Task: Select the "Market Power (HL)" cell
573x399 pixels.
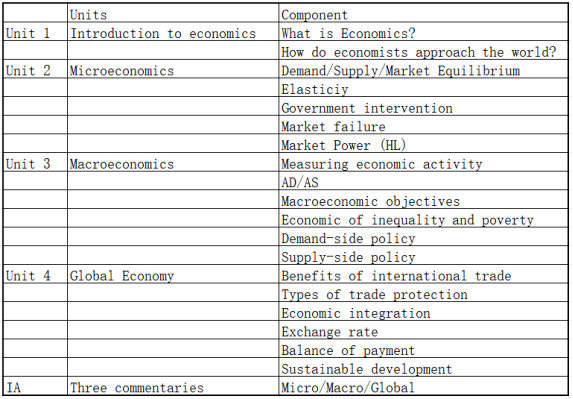Action: [x=423, y=144]
